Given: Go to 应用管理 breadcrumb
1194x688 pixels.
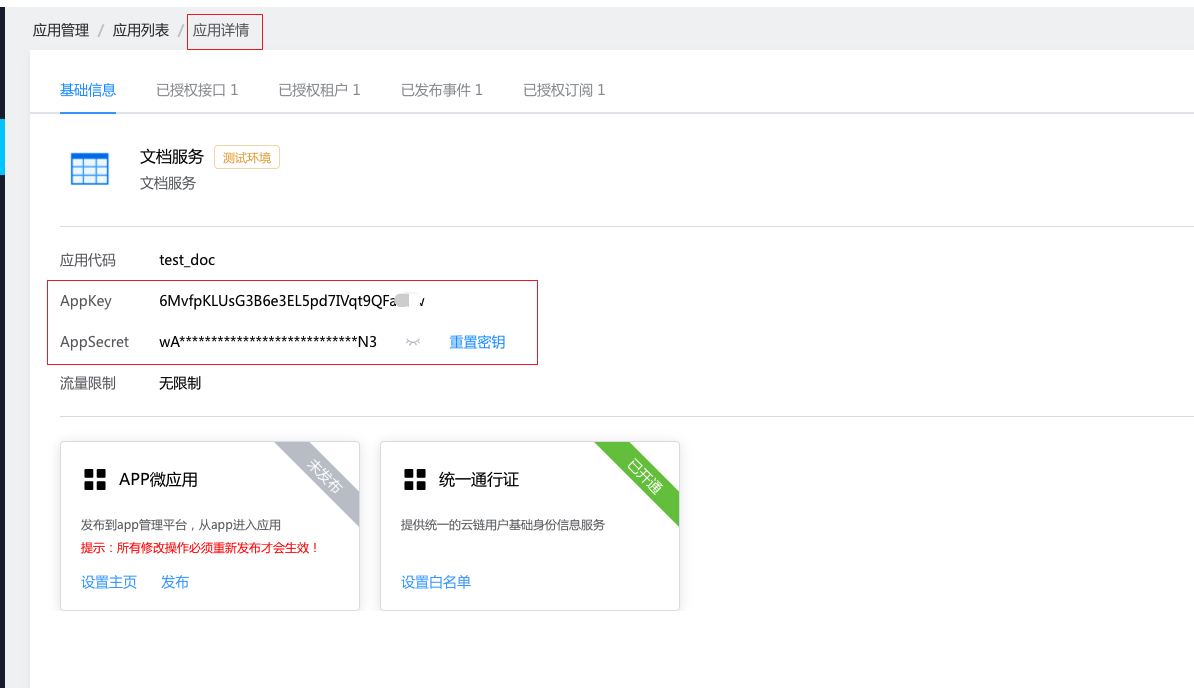Looking at the screenshot, I should click(x=61, y=30).
